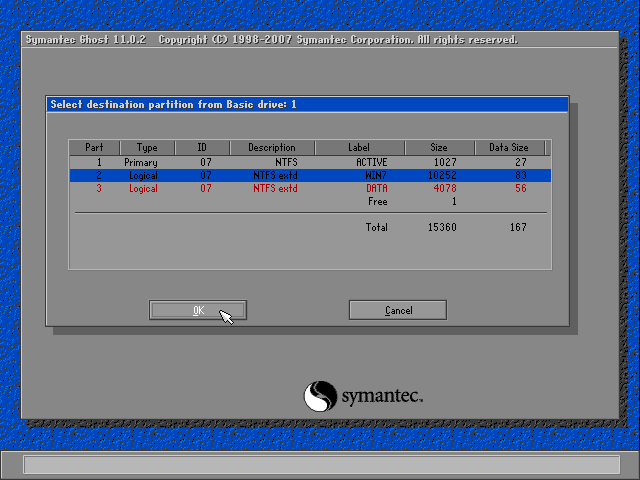Click the OK button
This screenshot has width=640, height=480.
[x=198, y=310]
